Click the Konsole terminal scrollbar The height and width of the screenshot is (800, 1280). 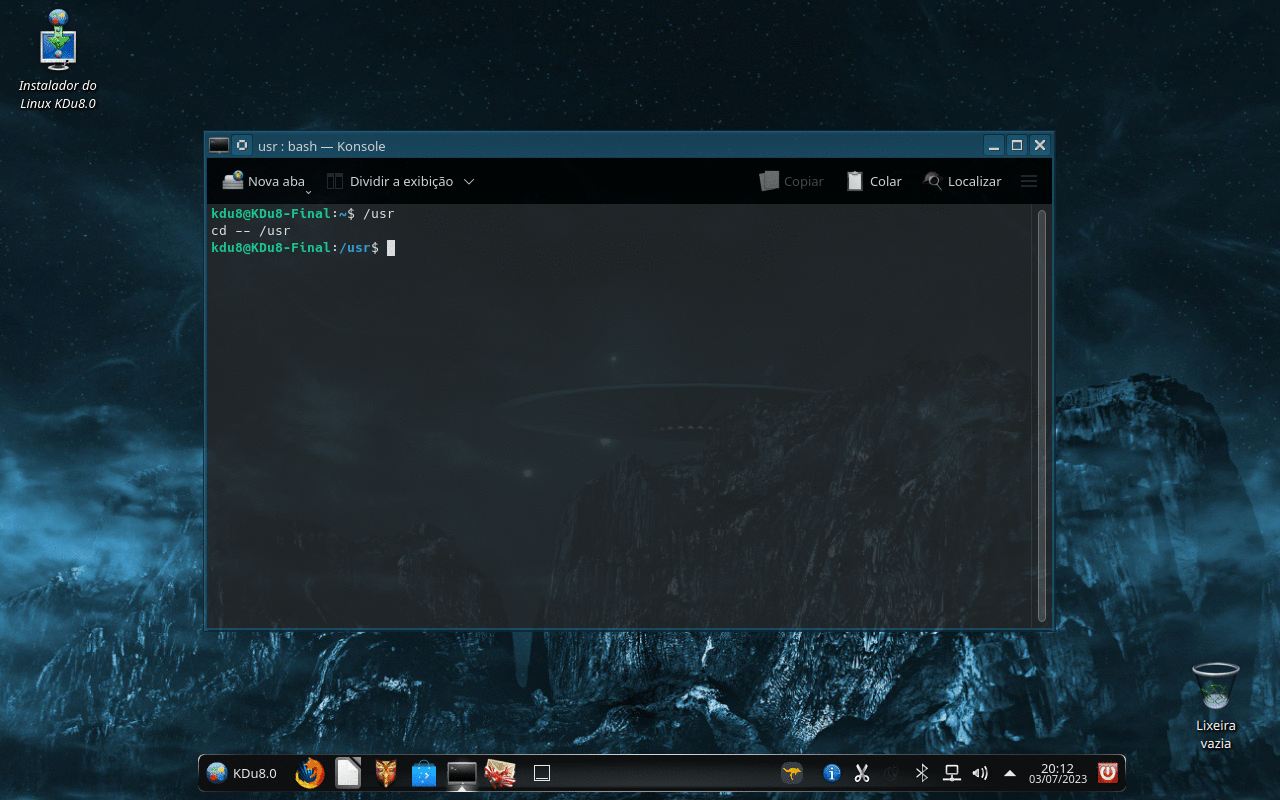1042,416
